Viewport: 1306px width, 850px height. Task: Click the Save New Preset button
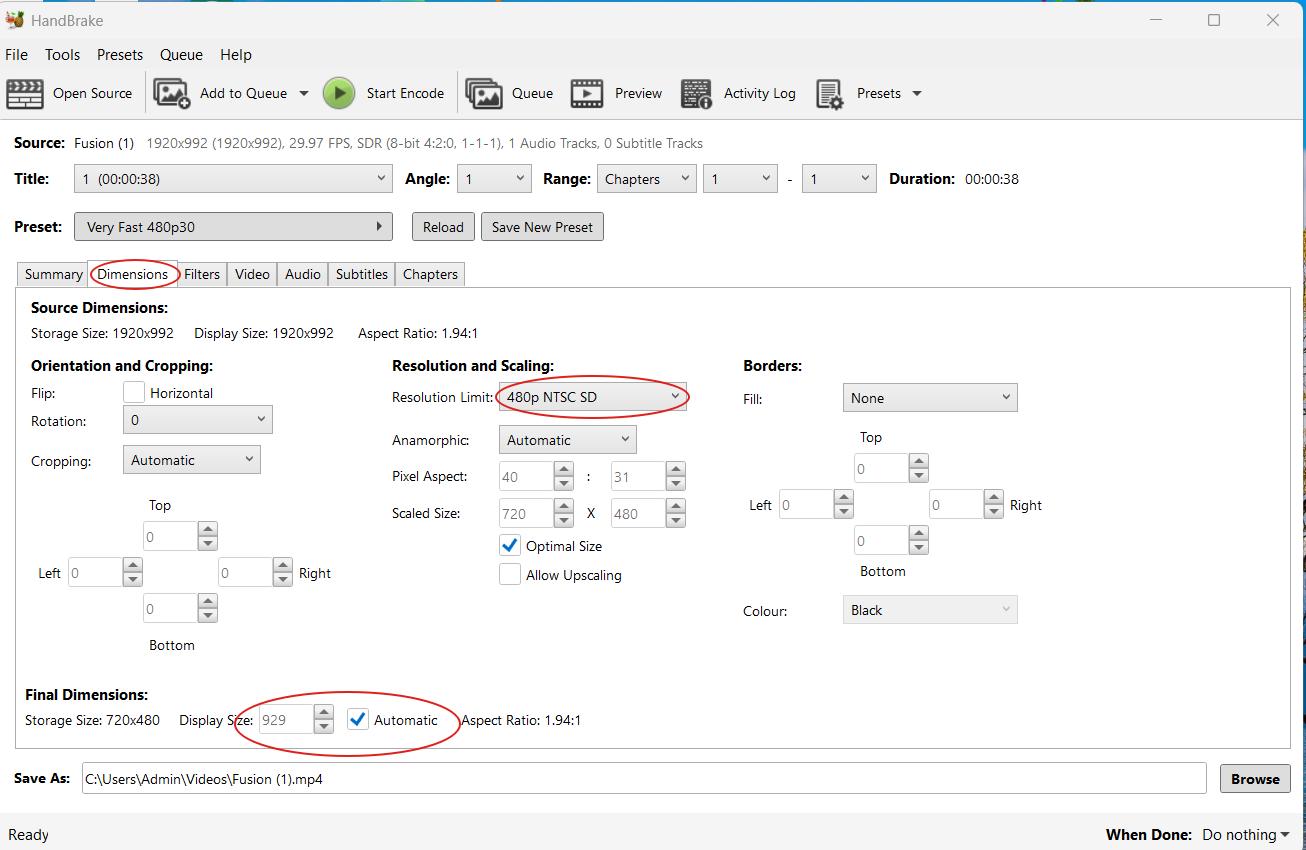[x=542, y=227]
